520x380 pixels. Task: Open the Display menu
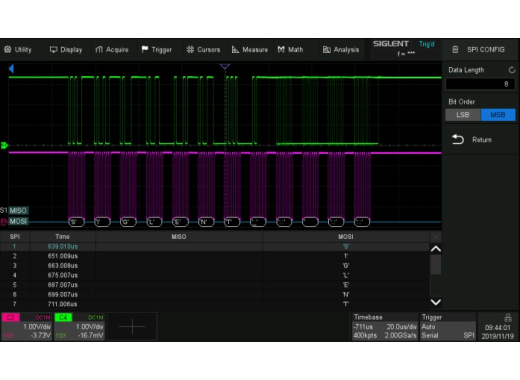click(66, 50)
